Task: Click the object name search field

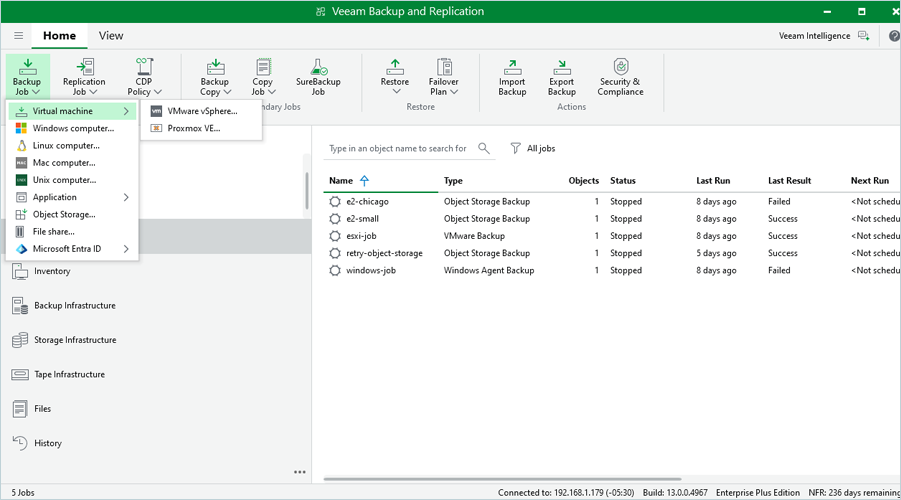Action: coord(400,148)
